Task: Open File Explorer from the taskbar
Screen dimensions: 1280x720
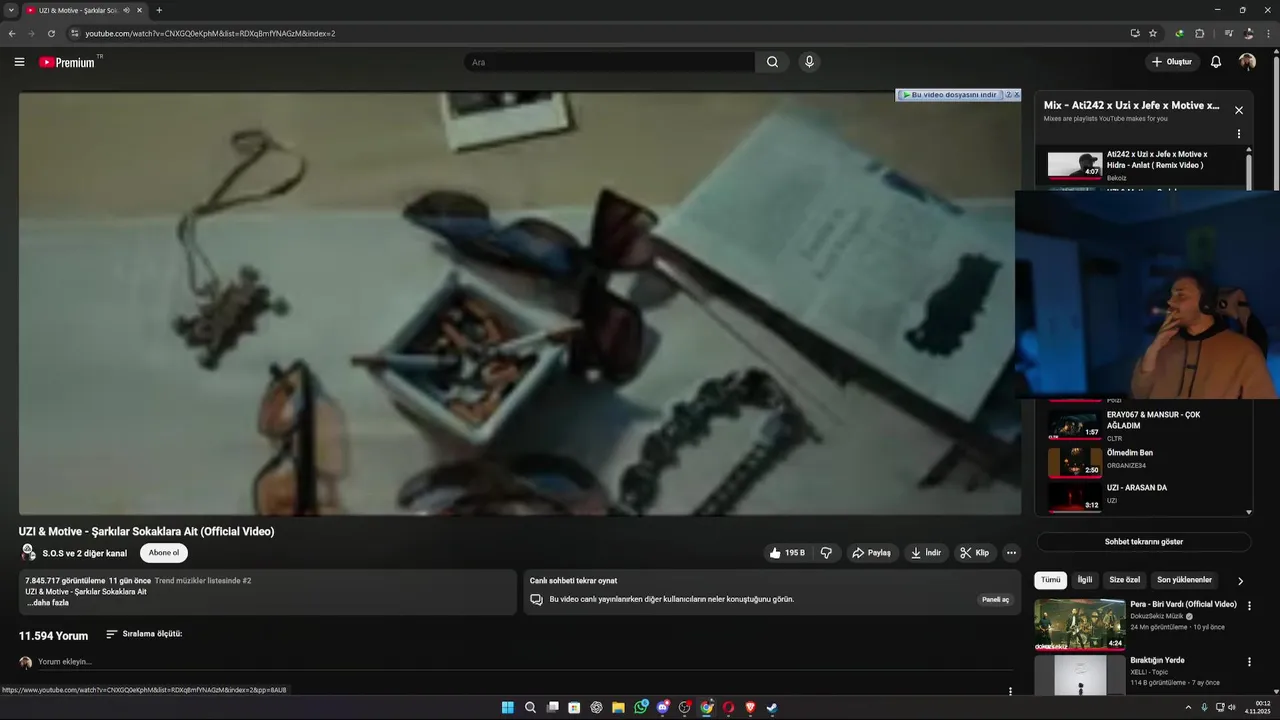Action: pyautogui.click(x=618, y=708)
